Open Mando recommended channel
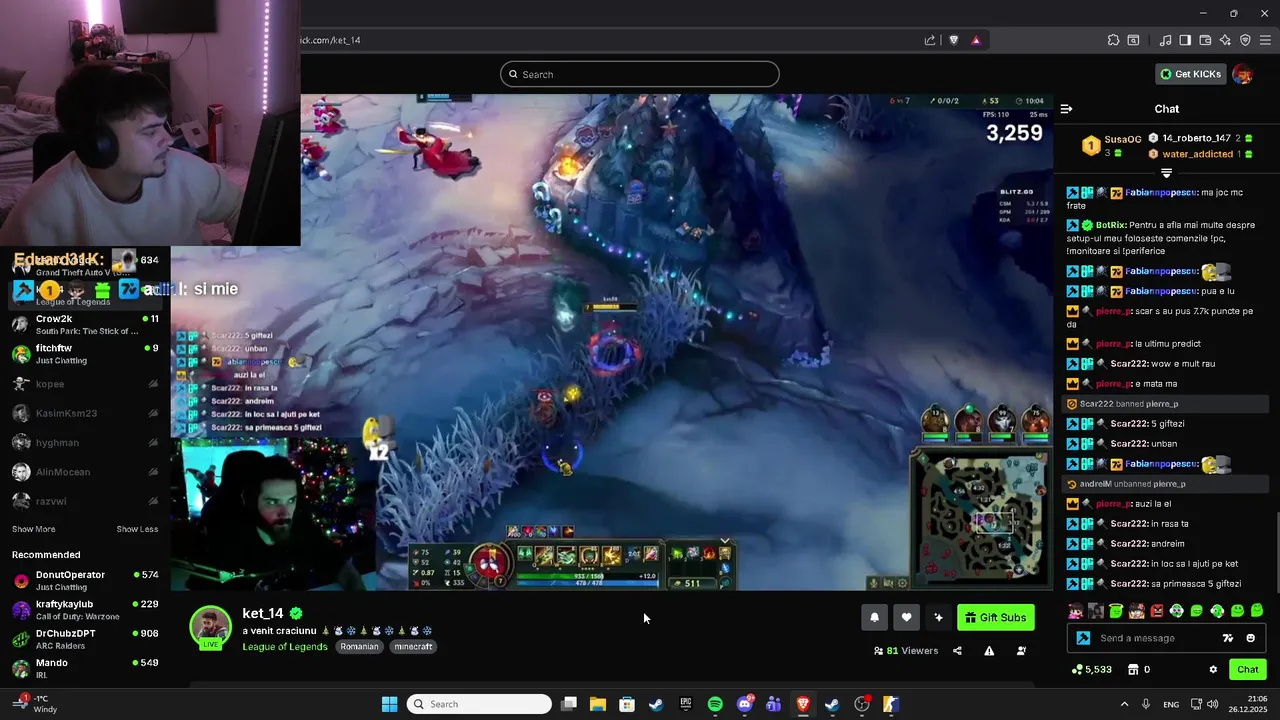 [x=85, y=668]
